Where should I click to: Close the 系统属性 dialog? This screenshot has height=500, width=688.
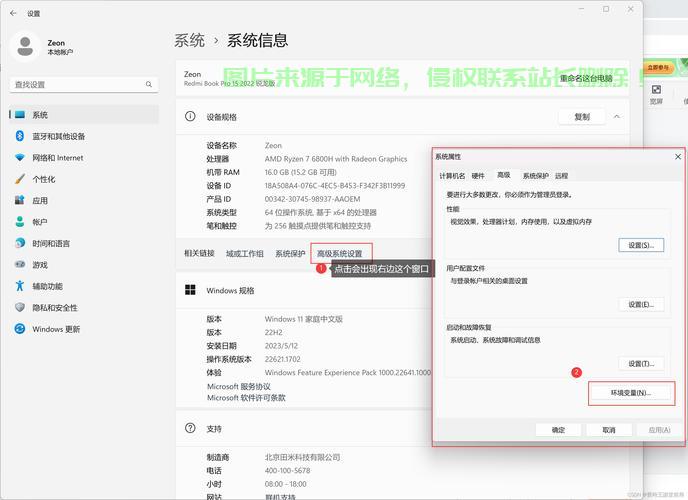click(678, 157)
